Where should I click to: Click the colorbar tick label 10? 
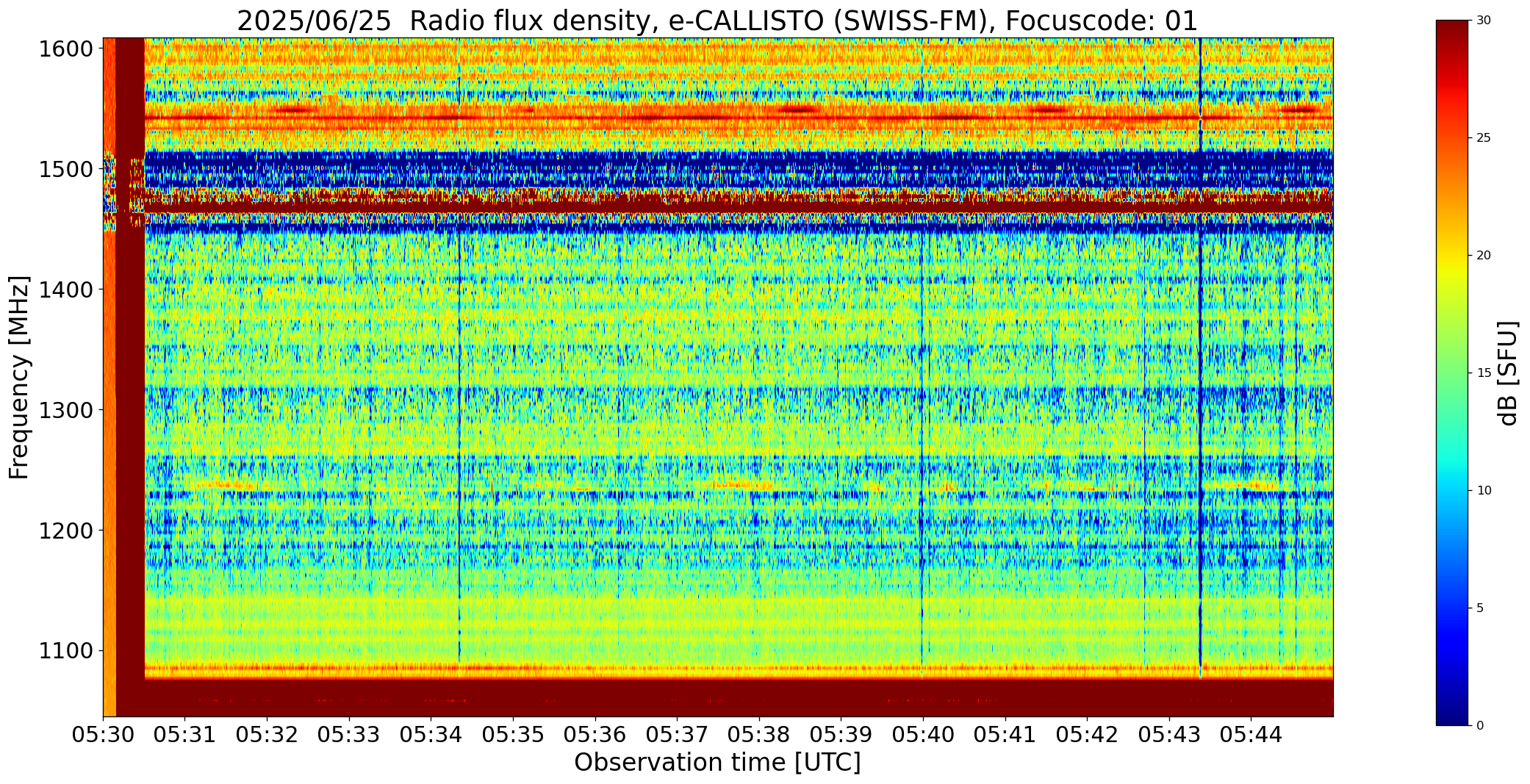(1484, 491)
